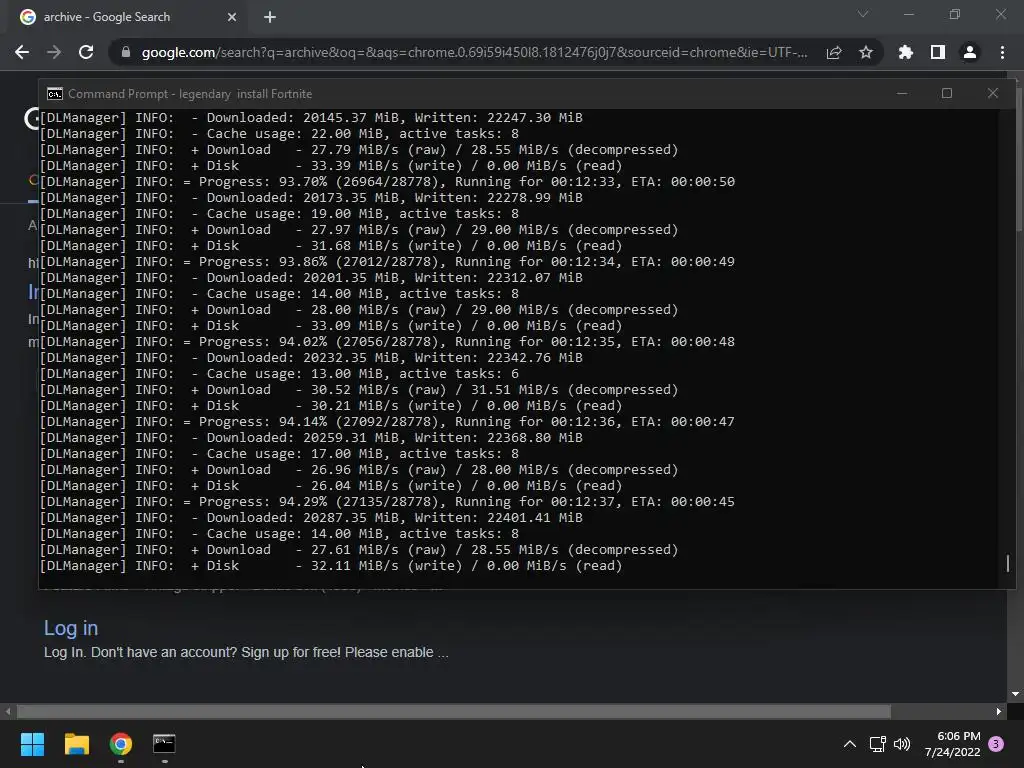Click the Progress: 93.70% log line
This screenshot has height=768, width=1024.
pos(387,182)
